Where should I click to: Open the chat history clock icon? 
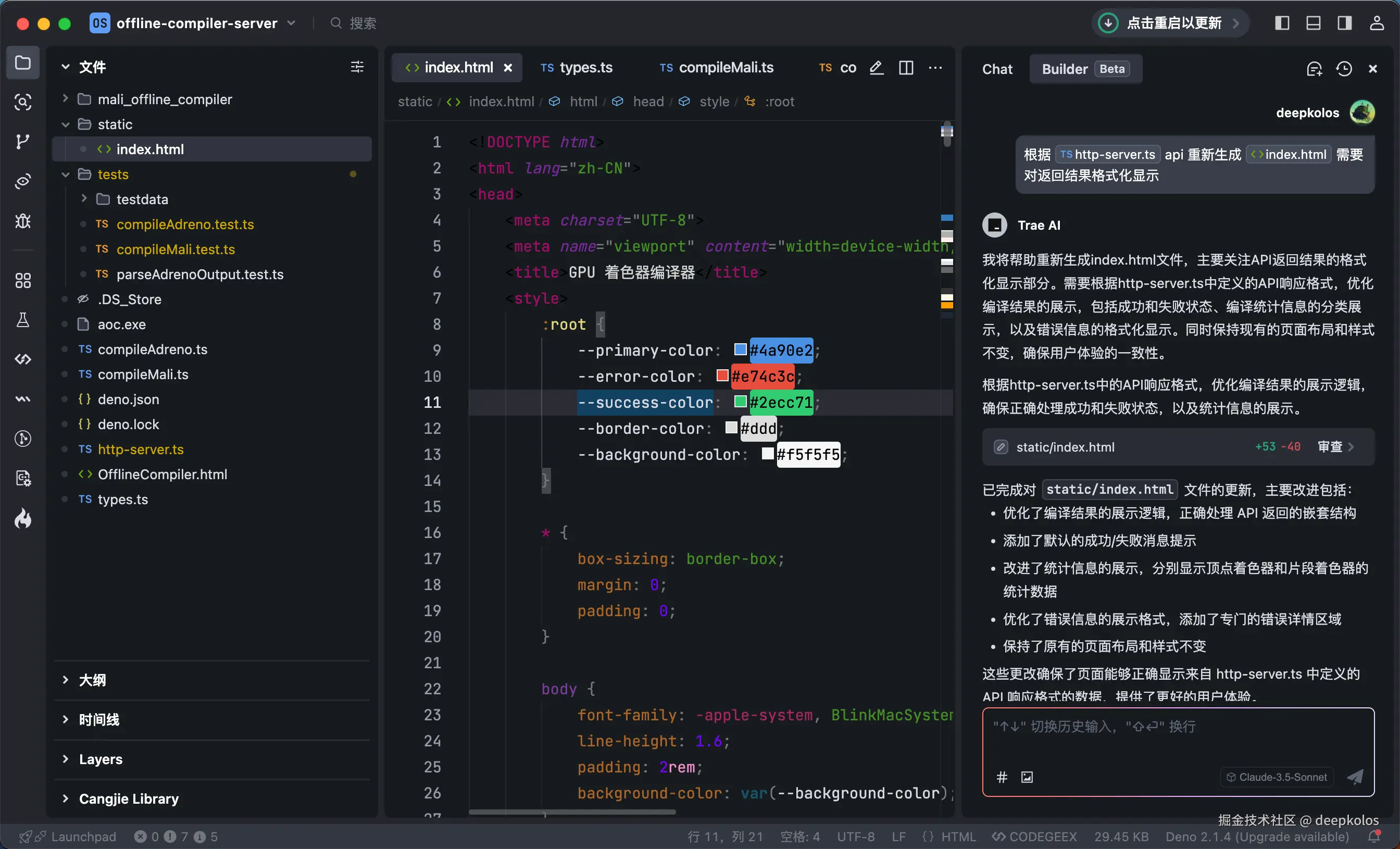[1344, 69]
